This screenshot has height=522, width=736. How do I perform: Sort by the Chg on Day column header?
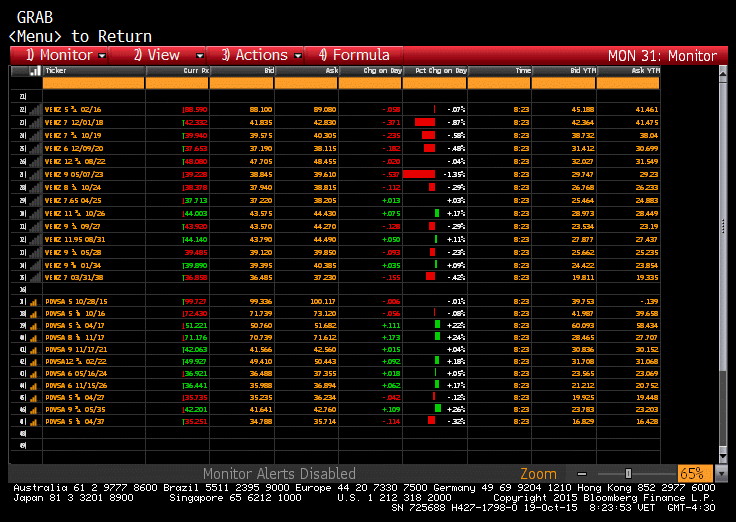(x=370, y=71)
